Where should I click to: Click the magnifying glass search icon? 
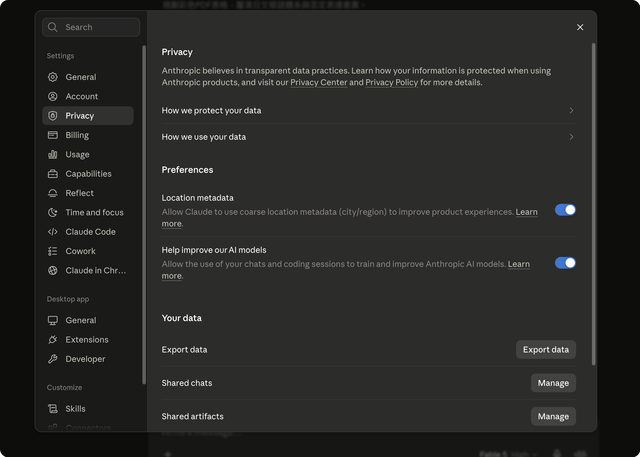[x=52, y=27]
